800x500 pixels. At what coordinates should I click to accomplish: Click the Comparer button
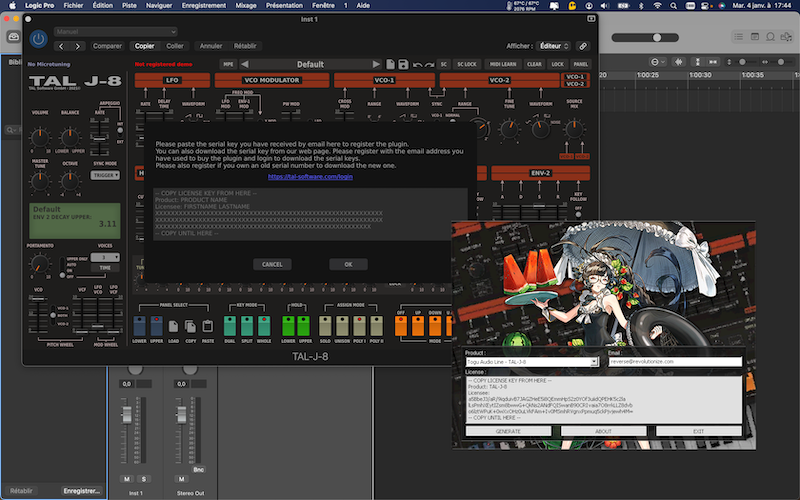107,46
